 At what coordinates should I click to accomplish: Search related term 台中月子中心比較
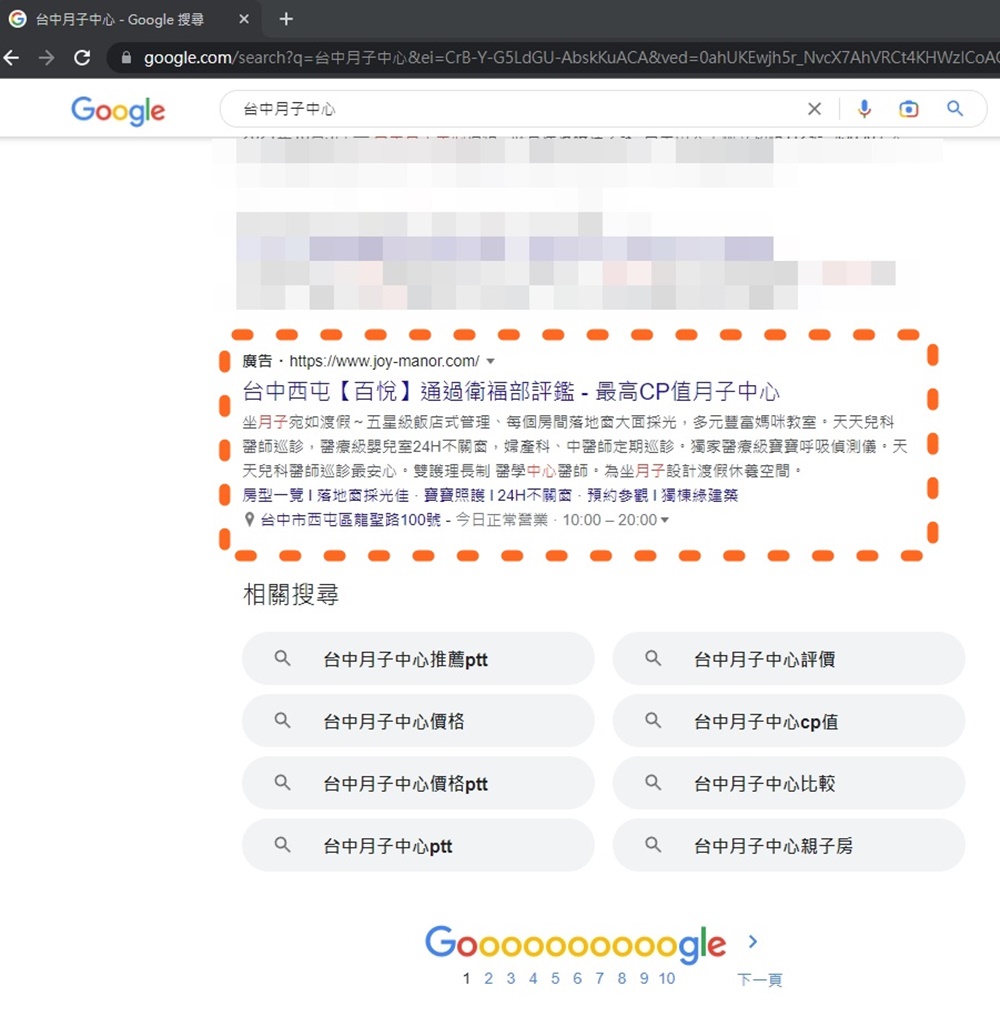click(789, 783)
